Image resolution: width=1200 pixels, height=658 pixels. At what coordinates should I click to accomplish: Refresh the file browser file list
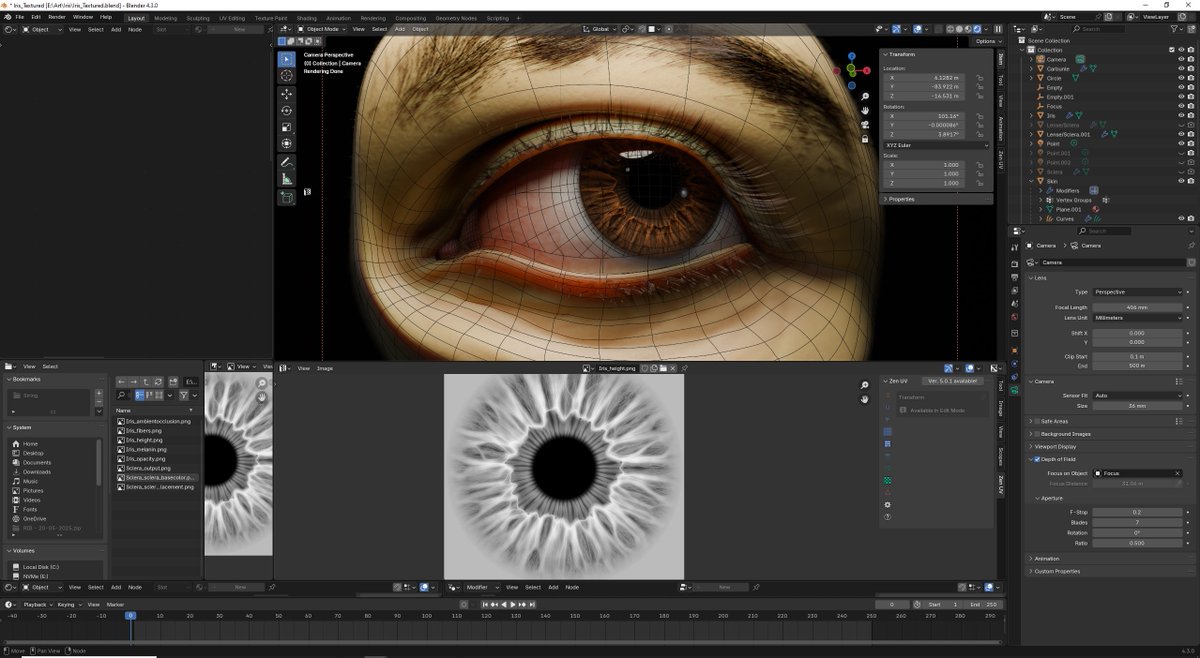(x=158, y=381)
